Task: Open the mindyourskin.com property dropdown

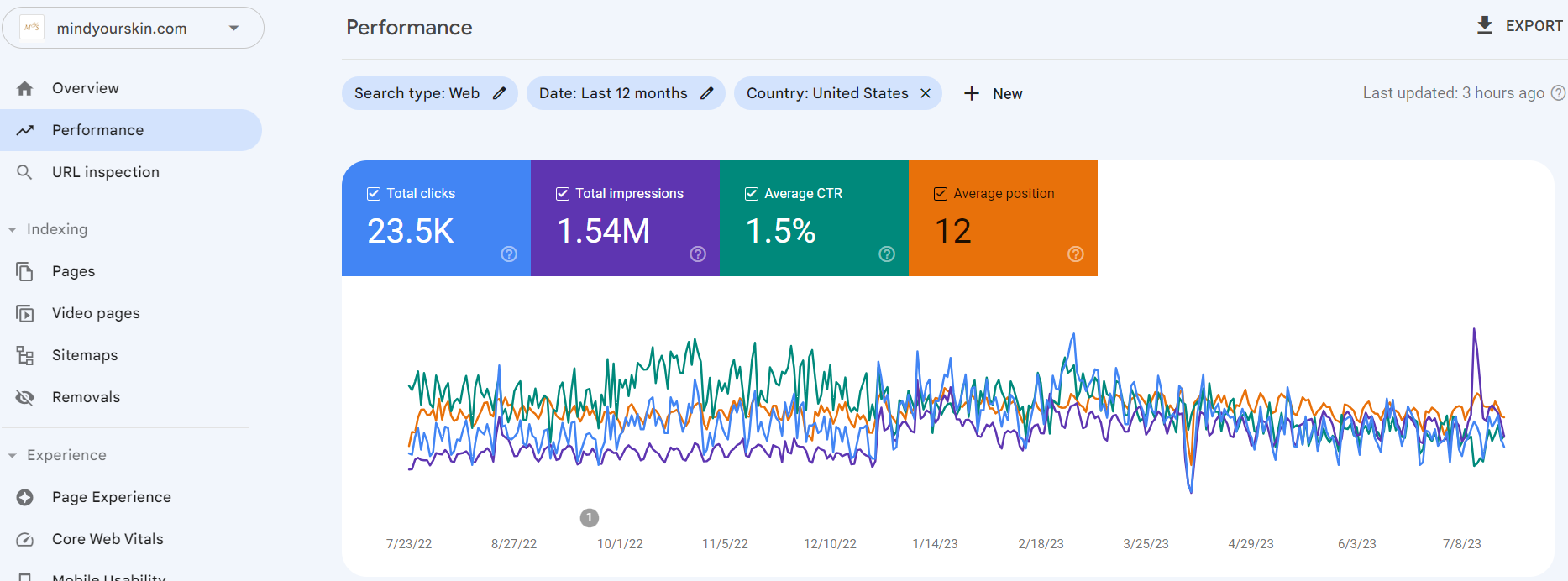Action: [x=233, y=29]
